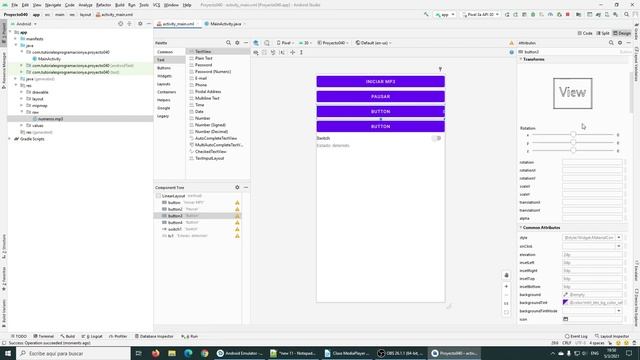
Task: Open Database Inspector tool window
Action: (154, 336)
